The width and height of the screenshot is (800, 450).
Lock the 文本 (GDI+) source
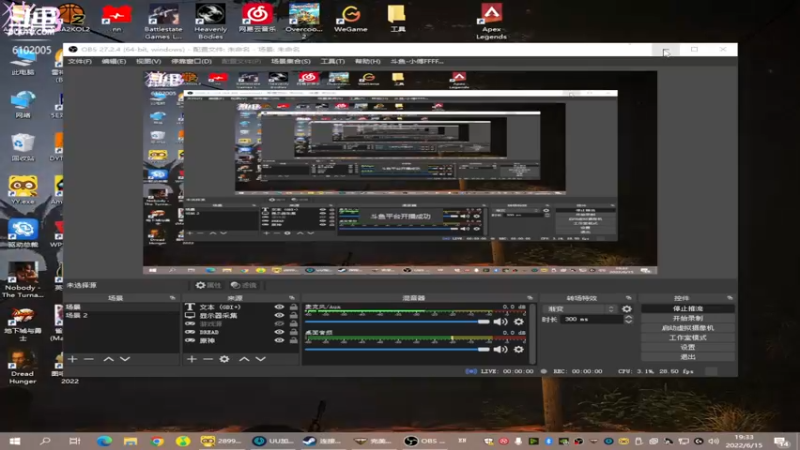point(293,307)
